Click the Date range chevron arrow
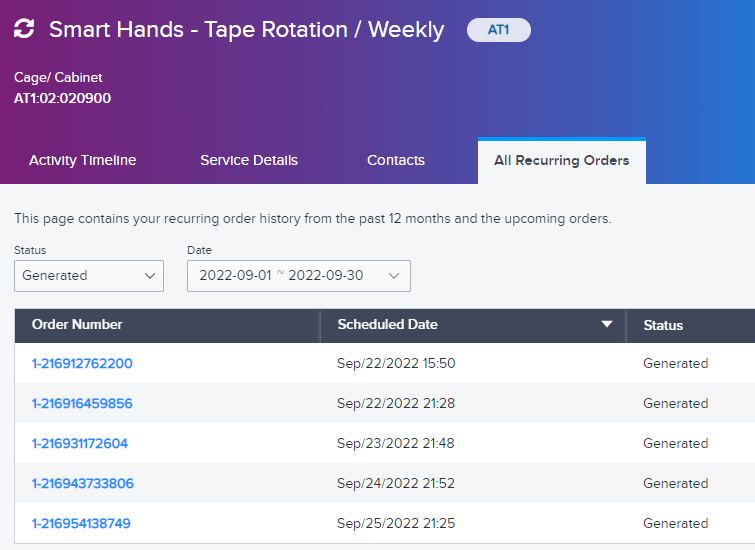755x550 pixels. click(x=394, y=276)
